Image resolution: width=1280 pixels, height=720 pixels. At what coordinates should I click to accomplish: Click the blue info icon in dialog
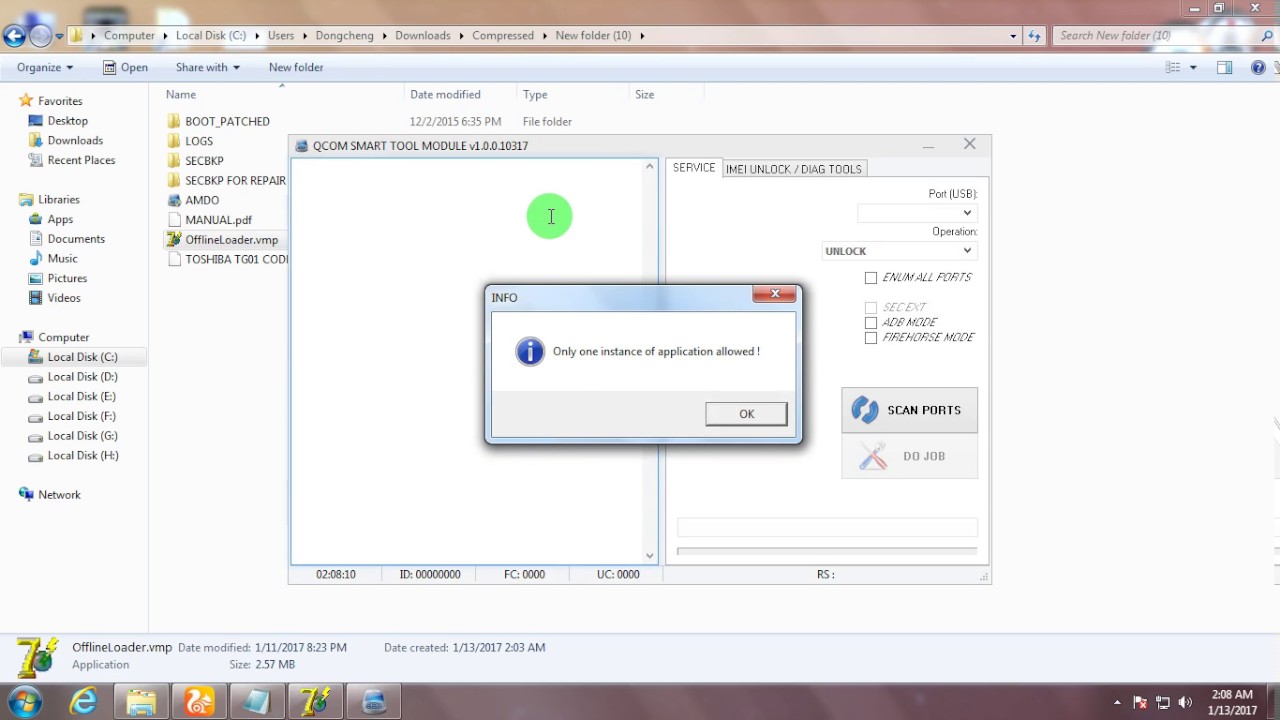pos(530,352)
